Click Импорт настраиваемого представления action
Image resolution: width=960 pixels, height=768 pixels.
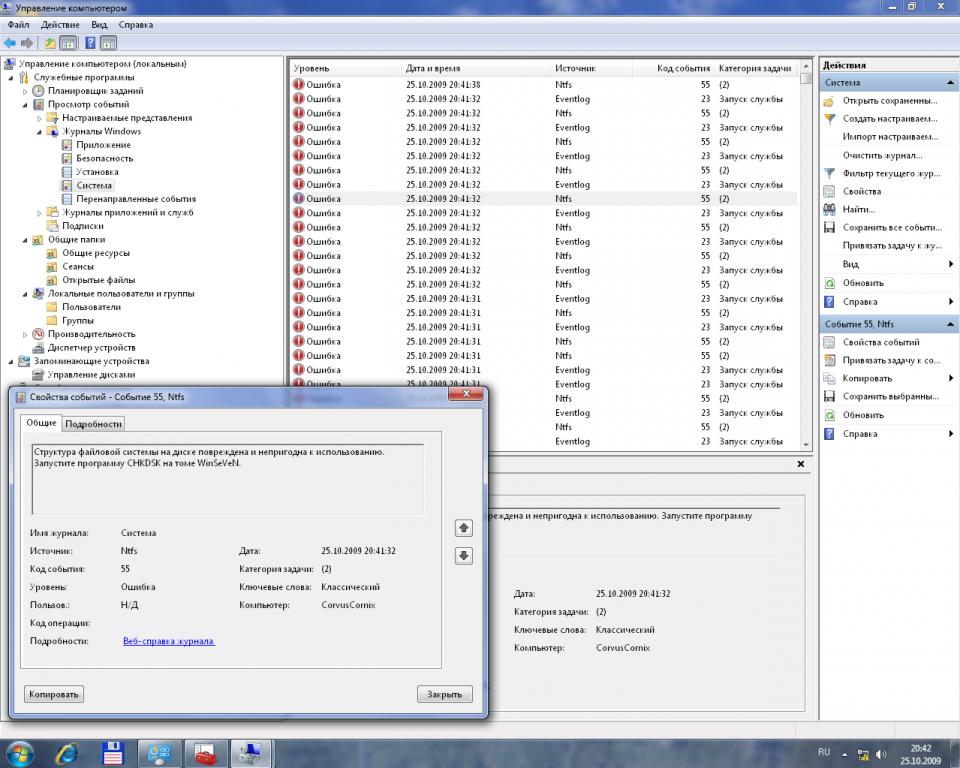[x=890, y=137]
